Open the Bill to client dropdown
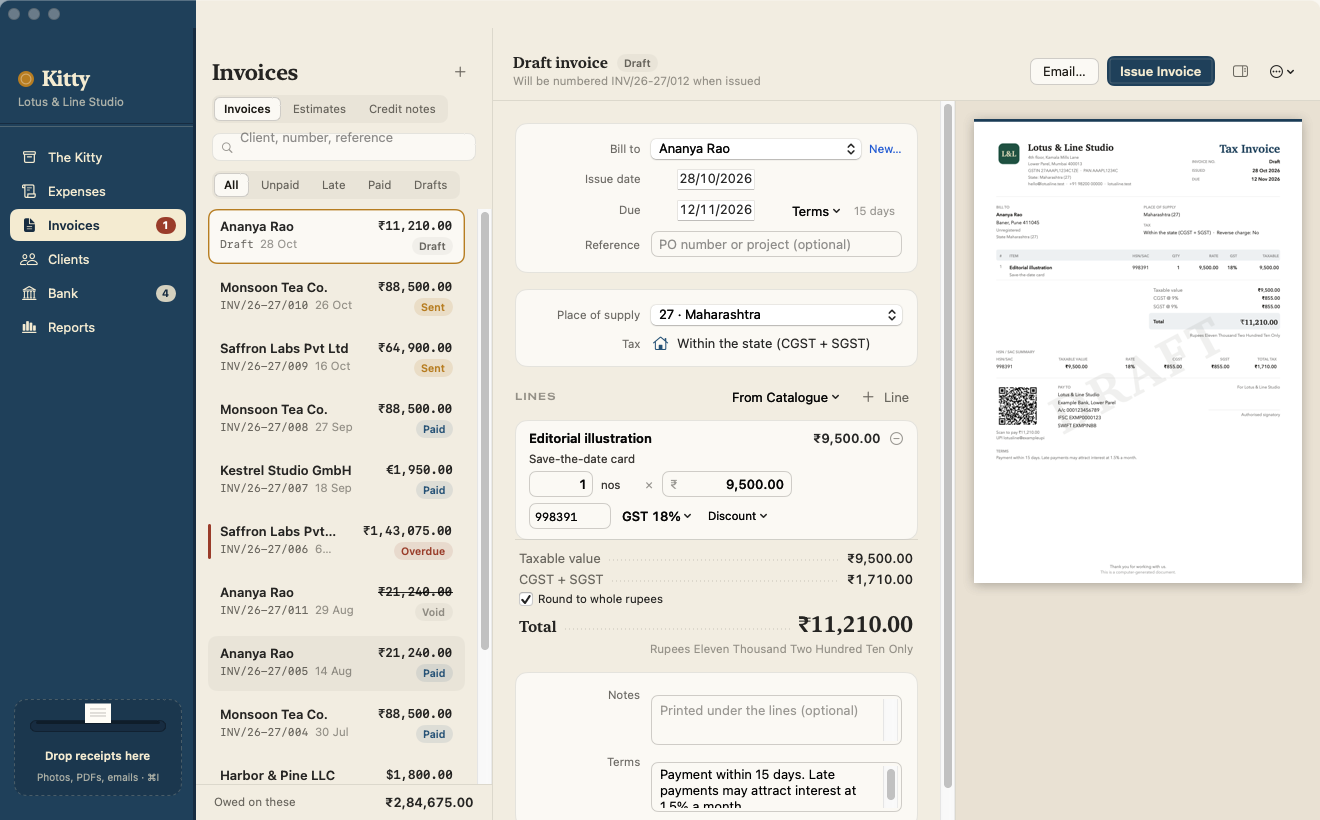Image resolution: width=1320 pixels, height=820 pixels. click(756, 148)
